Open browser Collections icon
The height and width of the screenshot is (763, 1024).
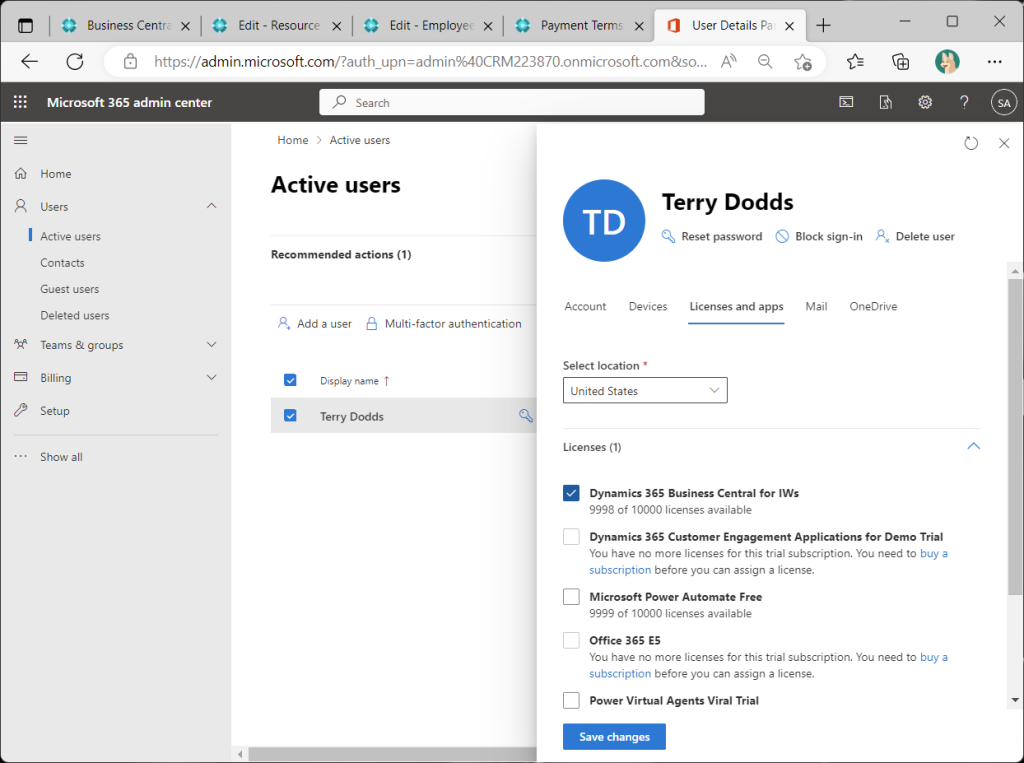[901, 61]
